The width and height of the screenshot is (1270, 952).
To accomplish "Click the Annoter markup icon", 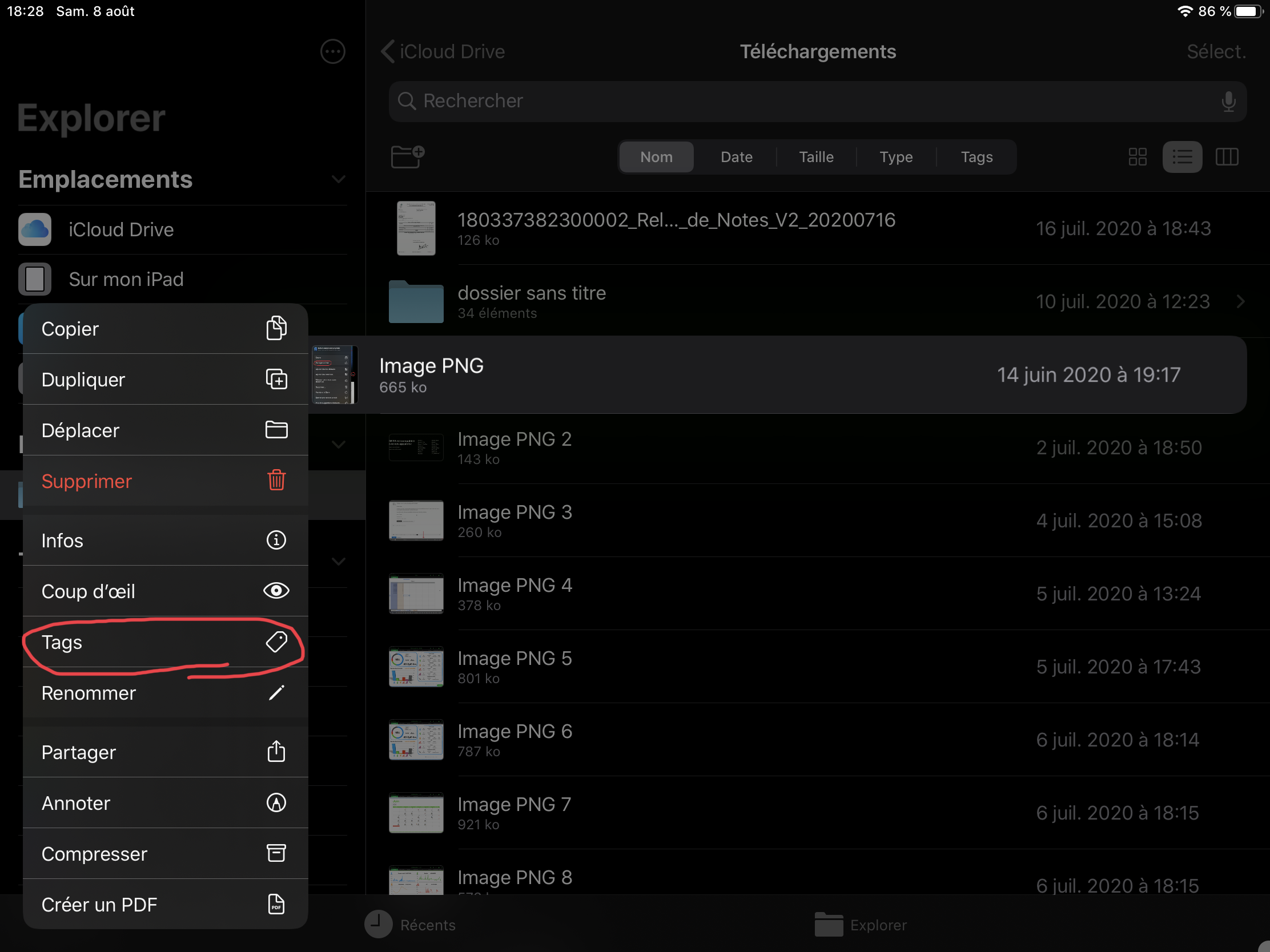I will pos(276,802).
